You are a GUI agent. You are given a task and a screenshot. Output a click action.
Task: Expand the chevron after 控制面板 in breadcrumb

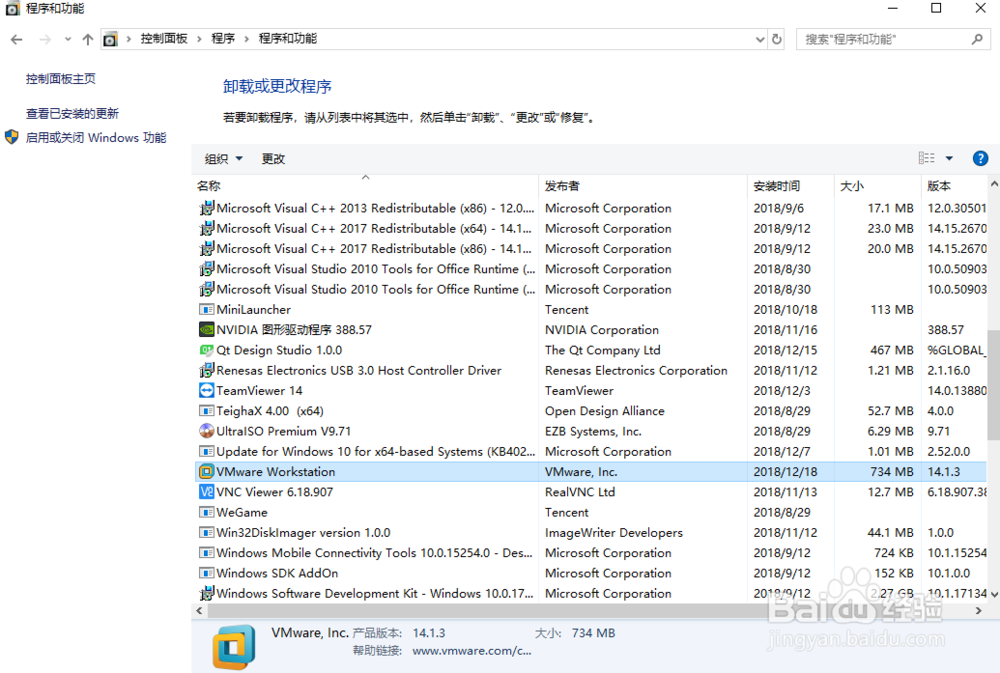coord(199,39)
